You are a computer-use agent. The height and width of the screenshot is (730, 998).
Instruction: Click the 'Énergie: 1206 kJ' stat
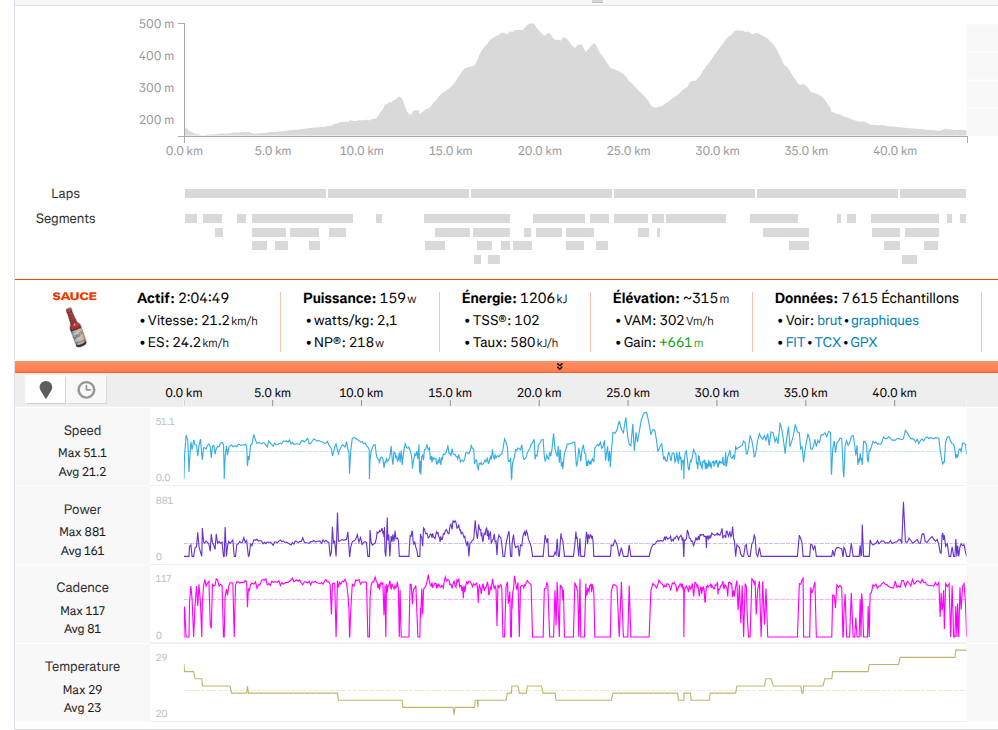[514, 298]
